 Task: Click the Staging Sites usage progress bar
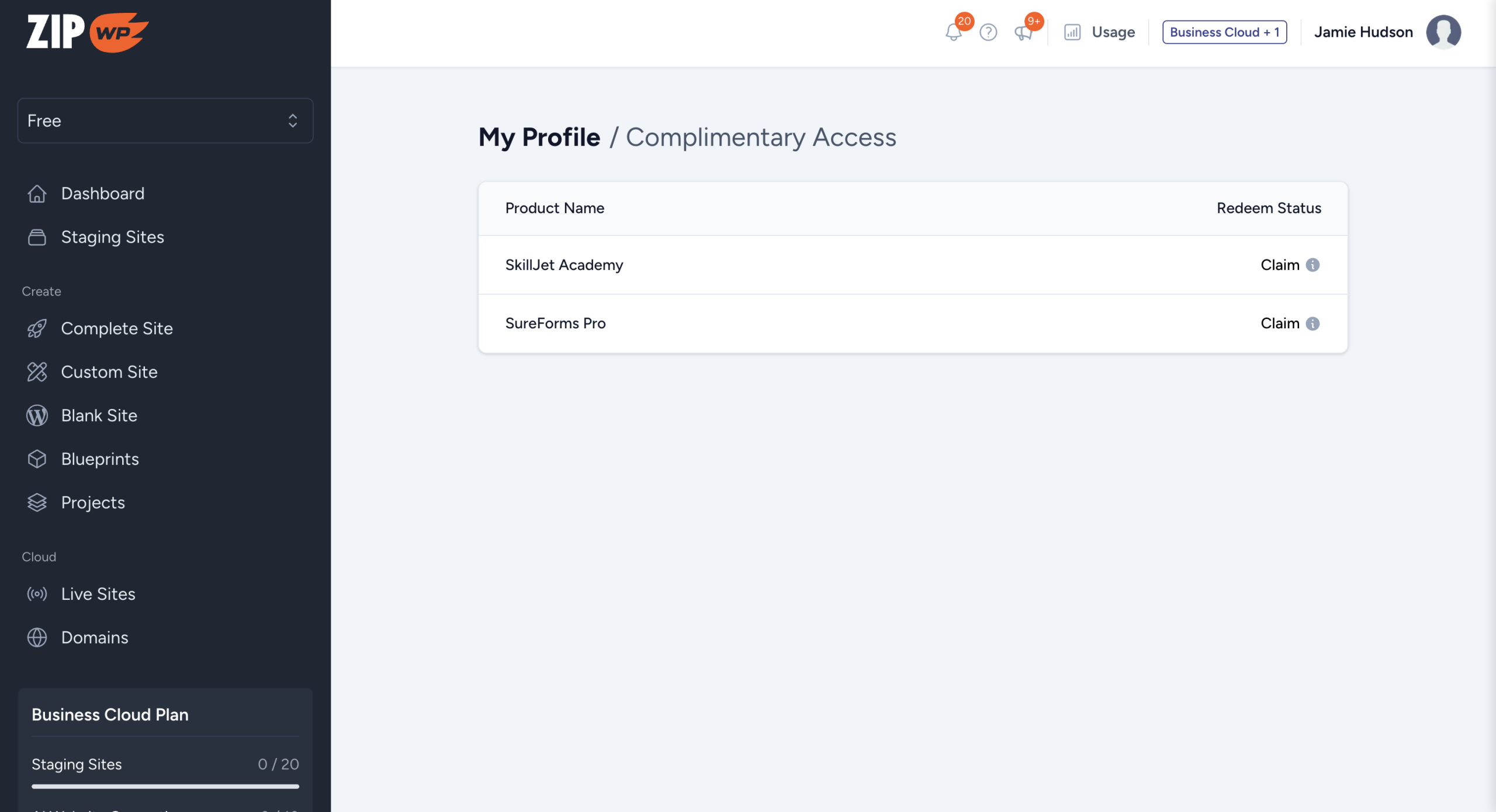pyautogui.click(x=165, y=786)
